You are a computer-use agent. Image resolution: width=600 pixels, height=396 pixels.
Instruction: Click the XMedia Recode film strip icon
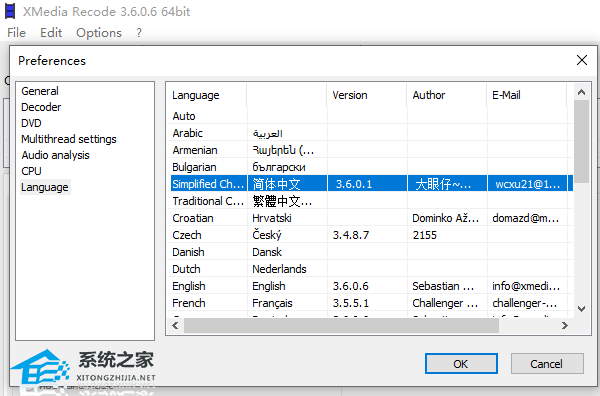(x=10, y=11)
